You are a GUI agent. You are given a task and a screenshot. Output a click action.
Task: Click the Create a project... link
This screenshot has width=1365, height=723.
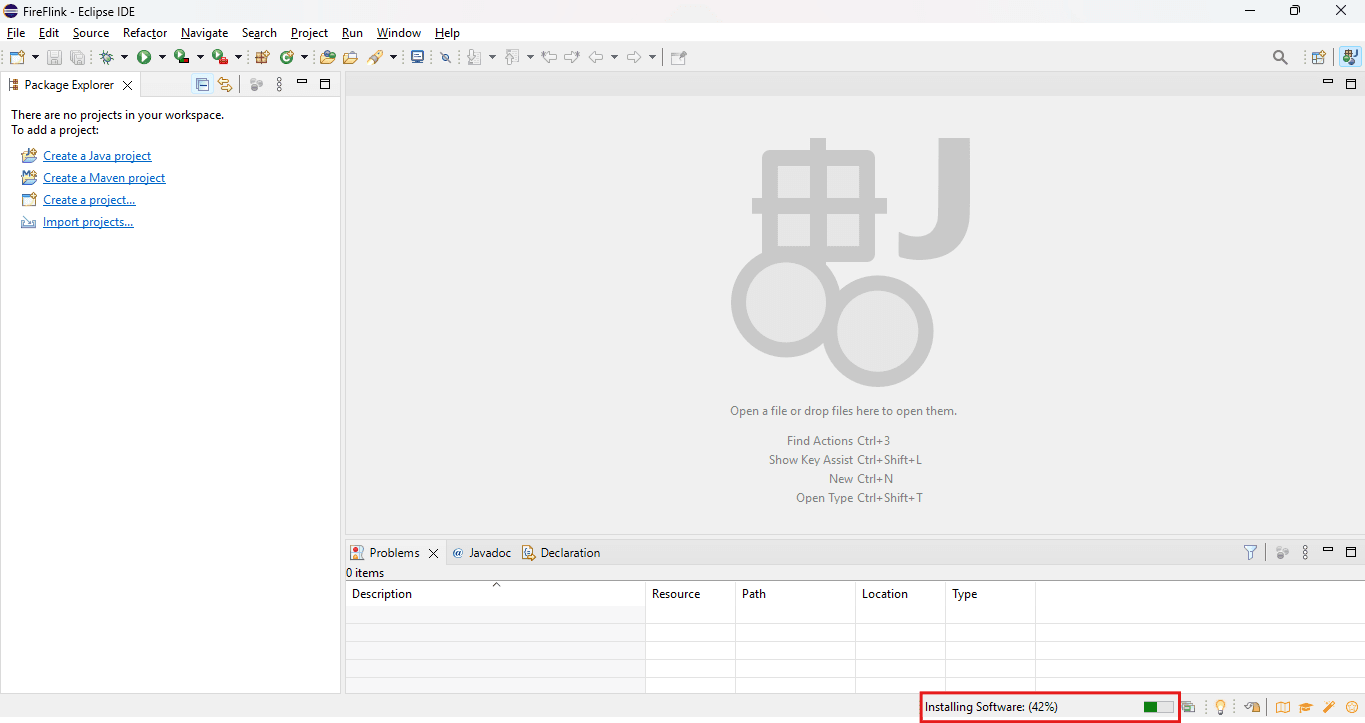tap(89, 200)
